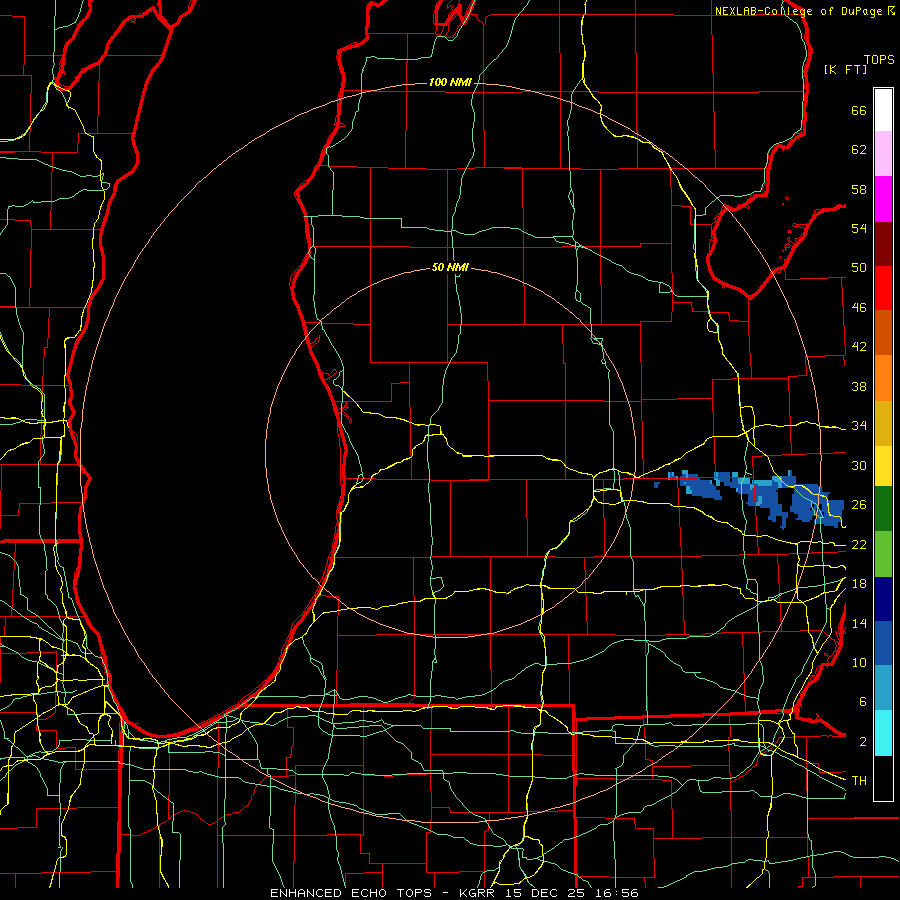This screenshot has height=900, width=900.
Task: Select the light green legend color band
Action: pos(883,554)
